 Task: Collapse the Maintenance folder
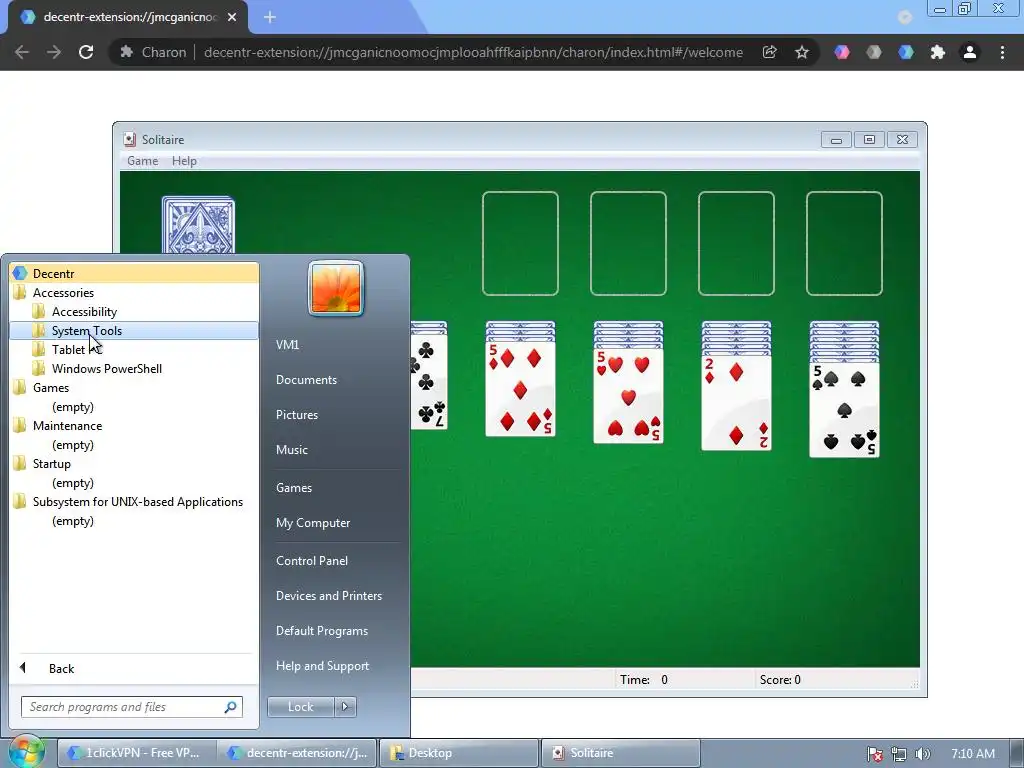[x=134, y=426]
